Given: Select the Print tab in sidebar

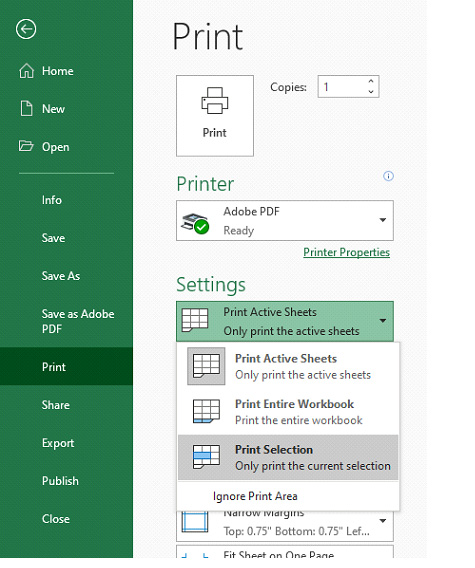Looking at the screenshot, I should pyautogui.click(x=66, y=367).
